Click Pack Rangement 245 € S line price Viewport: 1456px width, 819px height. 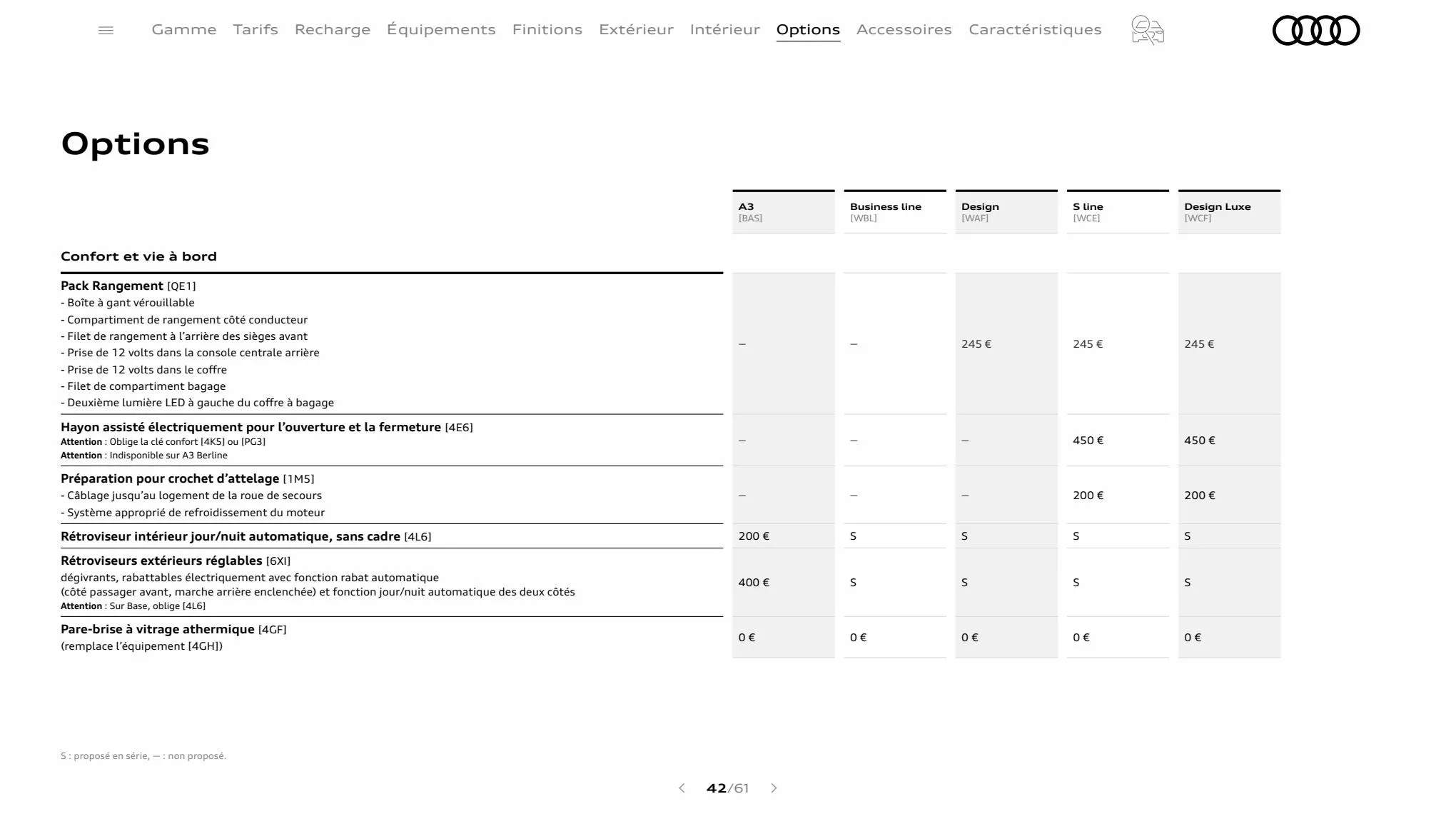pos(1088,344)
